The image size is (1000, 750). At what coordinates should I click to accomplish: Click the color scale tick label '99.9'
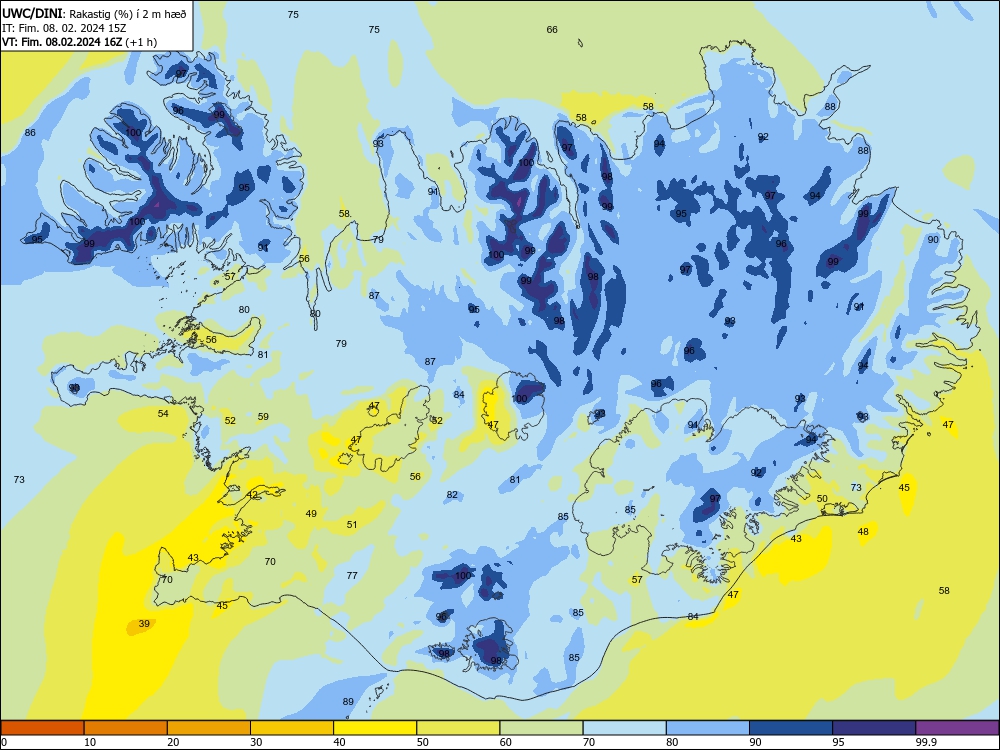pyautogui.click(x=926, y=742)
